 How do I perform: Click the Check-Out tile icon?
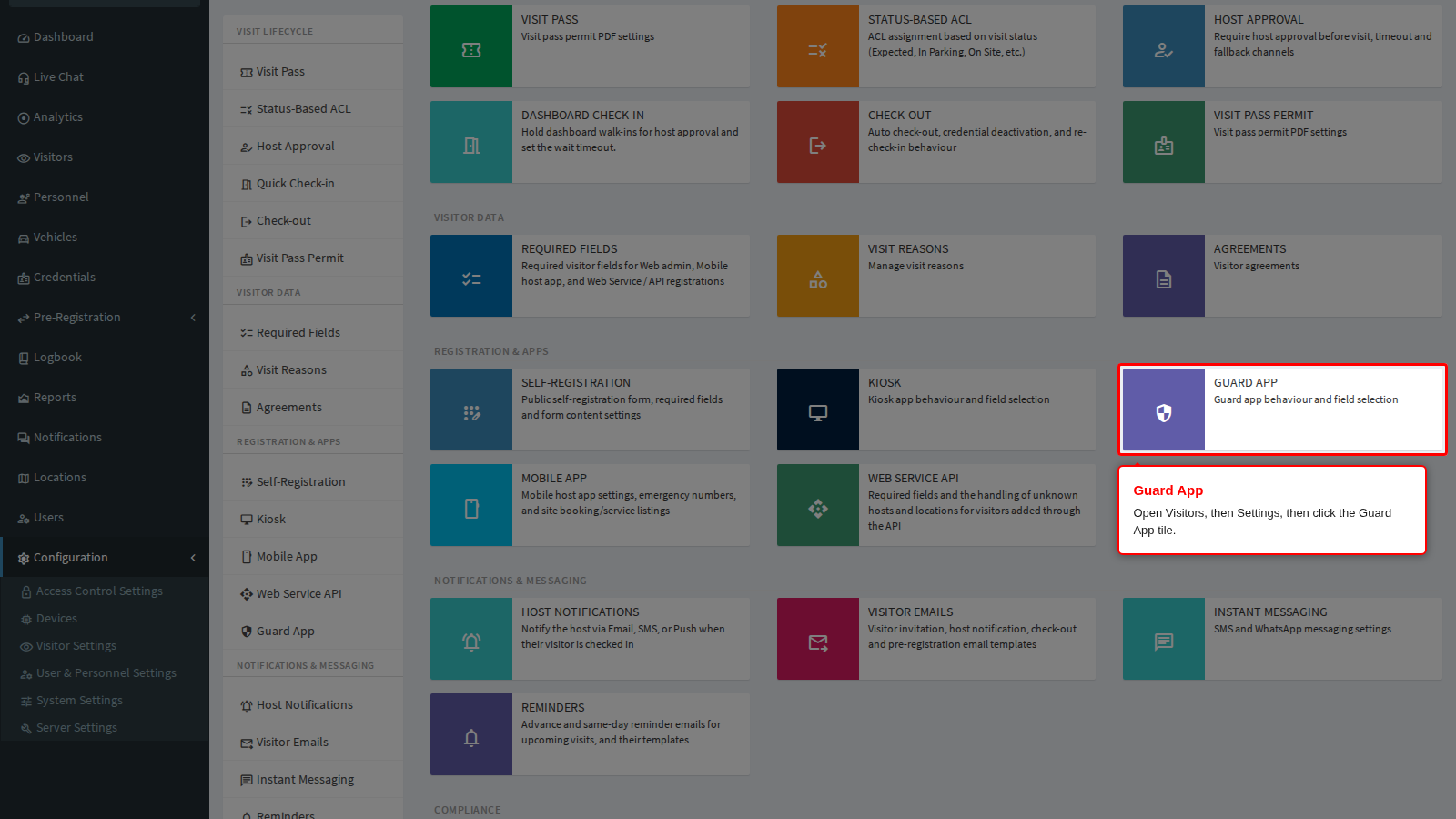click(x=818, y=142)
